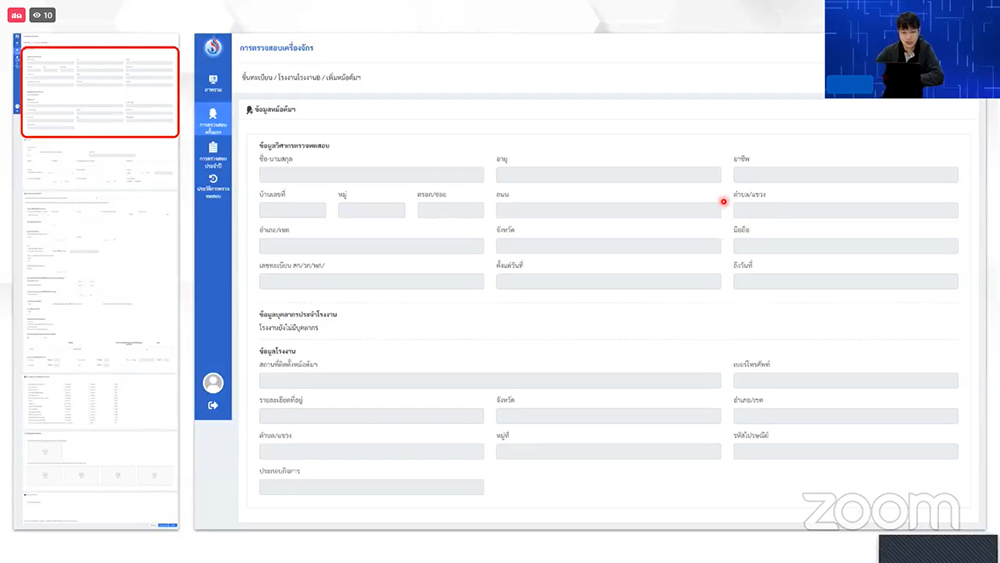Click the ถนน road input field
This screenshot has width=1000, height=563.
click(x=608, y=211)
